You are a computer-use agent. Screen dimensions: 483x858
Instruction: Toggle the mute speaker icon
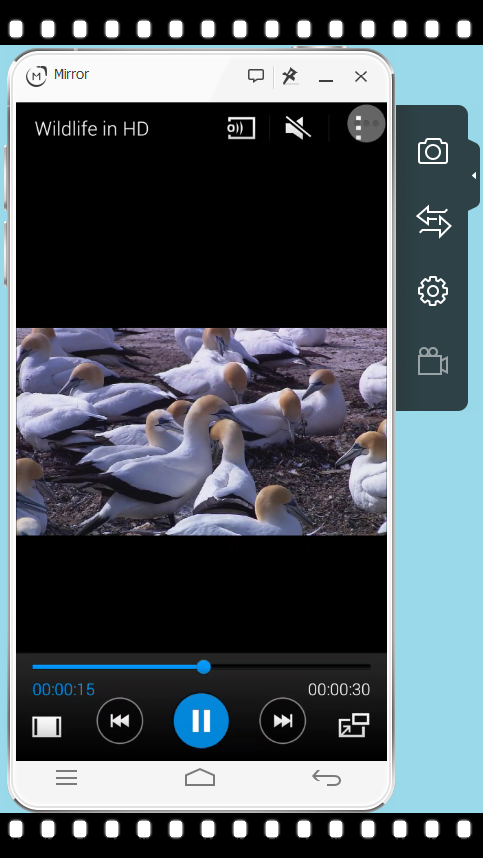[x=298, y=129]
